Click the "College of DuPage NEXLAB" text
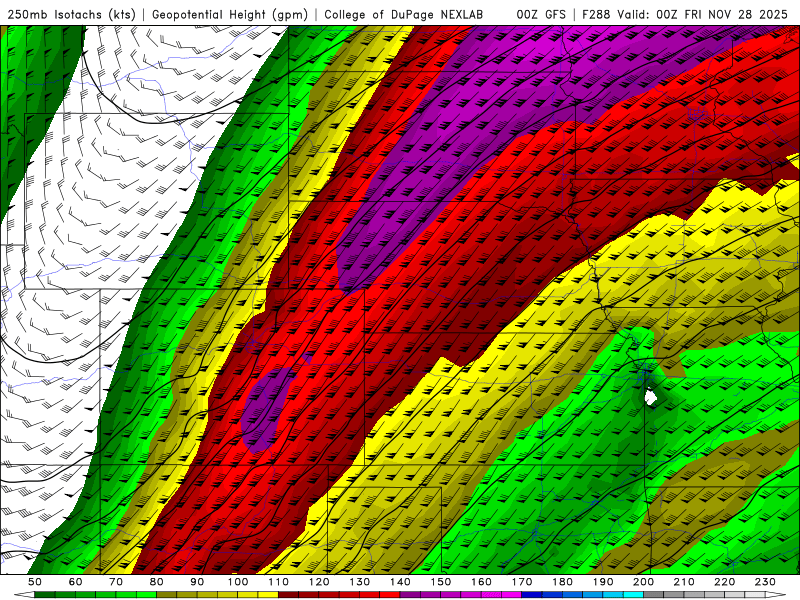The width and height of the screenshot is (800, 600). pyautogui.click(x=404, y=14)
